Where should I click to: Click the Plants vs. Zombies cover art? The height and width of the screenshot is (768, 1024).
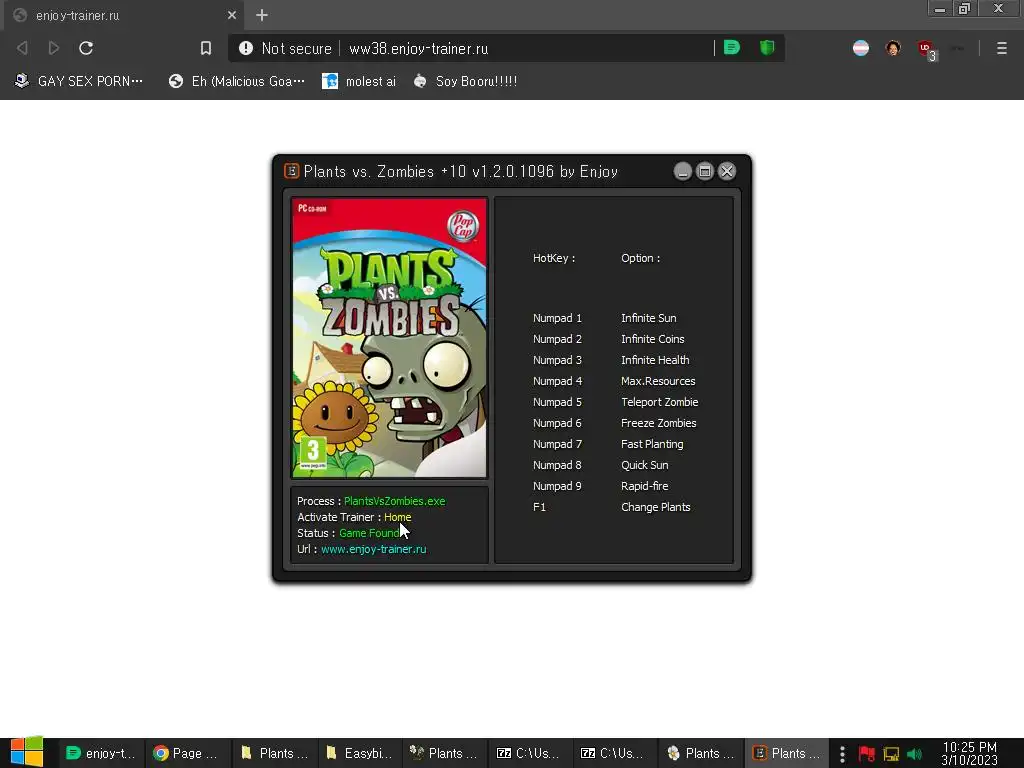pos(389,338)
